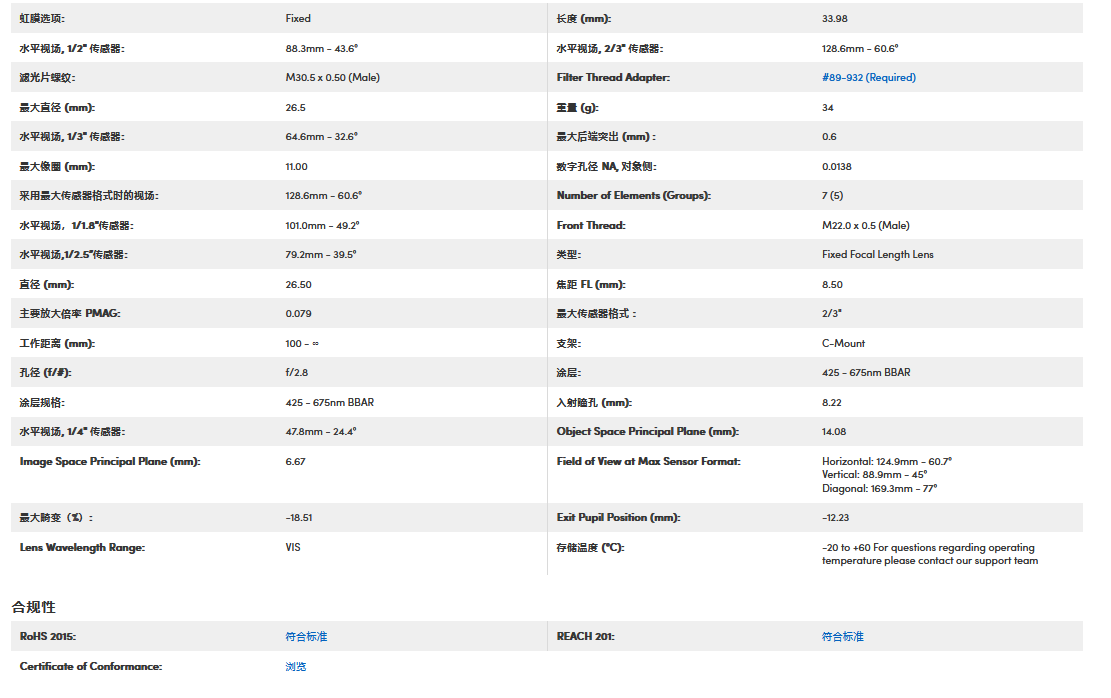Select the -18.51 distortion value
The image size is (1111, 698).
coord(299,518)
